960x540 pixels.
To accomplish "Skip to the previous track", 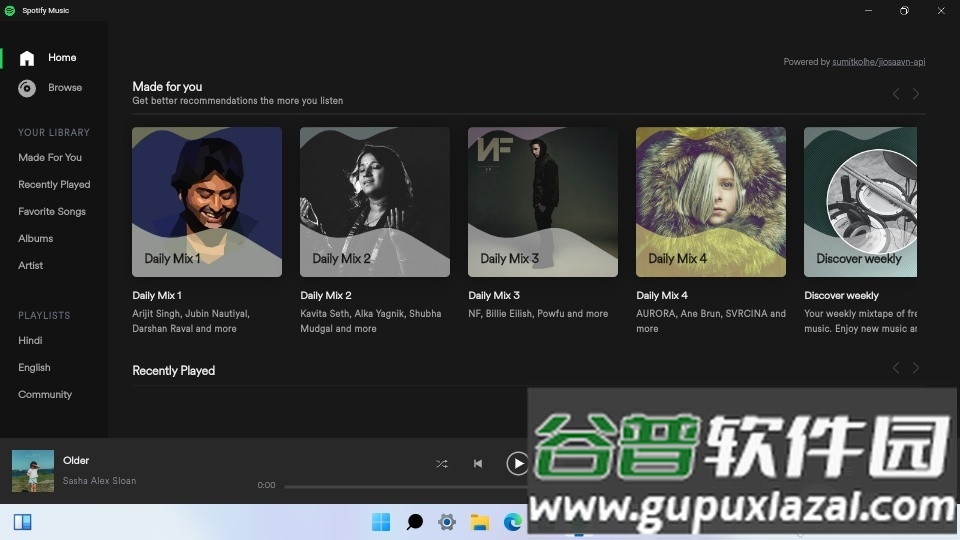I will coord(478,464).
